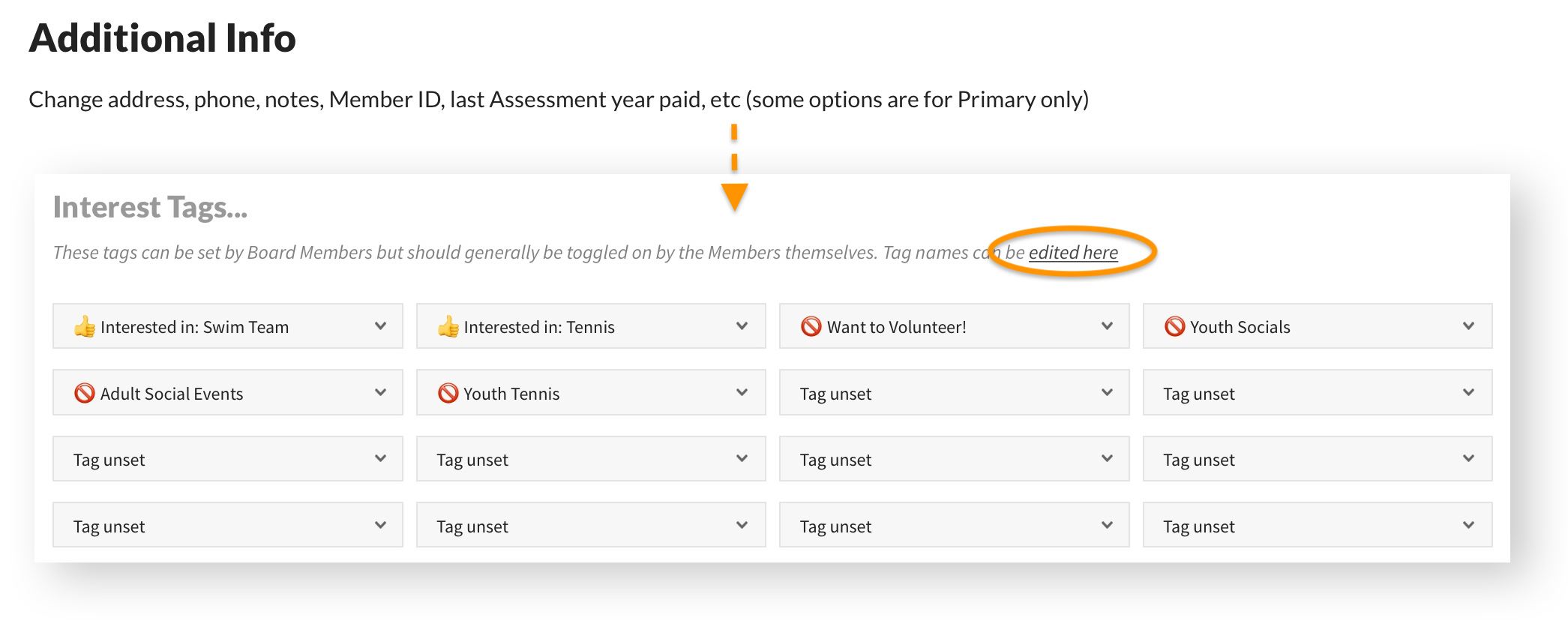Viewport: 1568px width, 627px height.
Task: Click the Youth Socials tag label
Action: pyautogui.click(x=1240, y=327)
